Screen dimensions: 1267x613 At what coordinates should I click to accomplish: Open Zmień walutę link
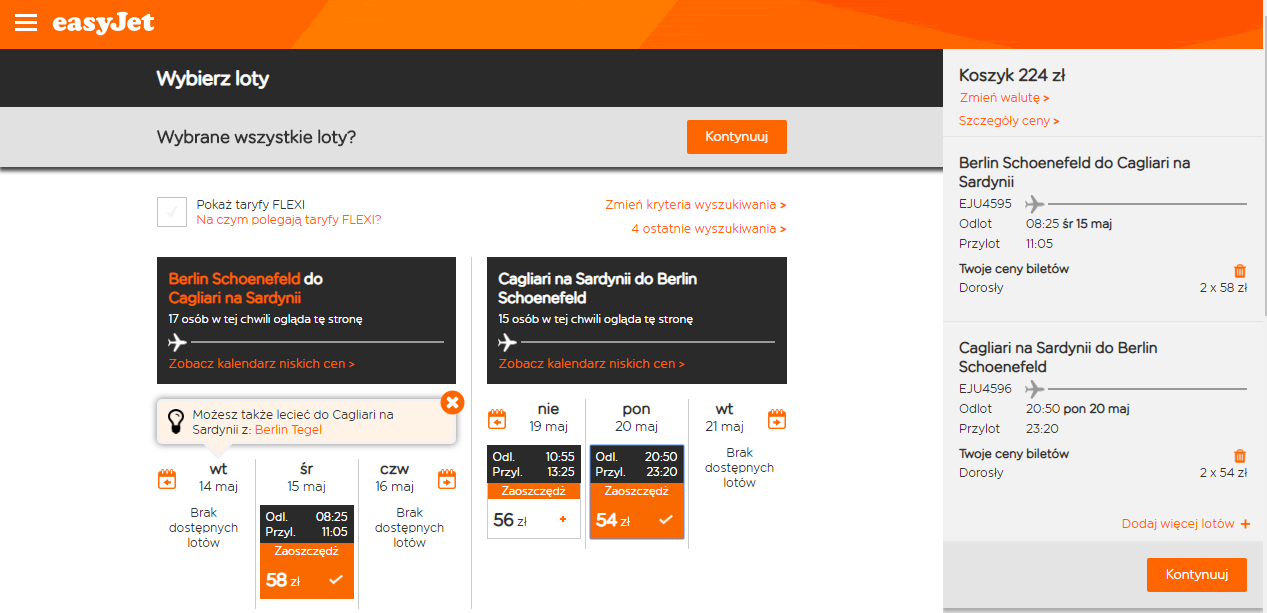[x=1004, y=98]
